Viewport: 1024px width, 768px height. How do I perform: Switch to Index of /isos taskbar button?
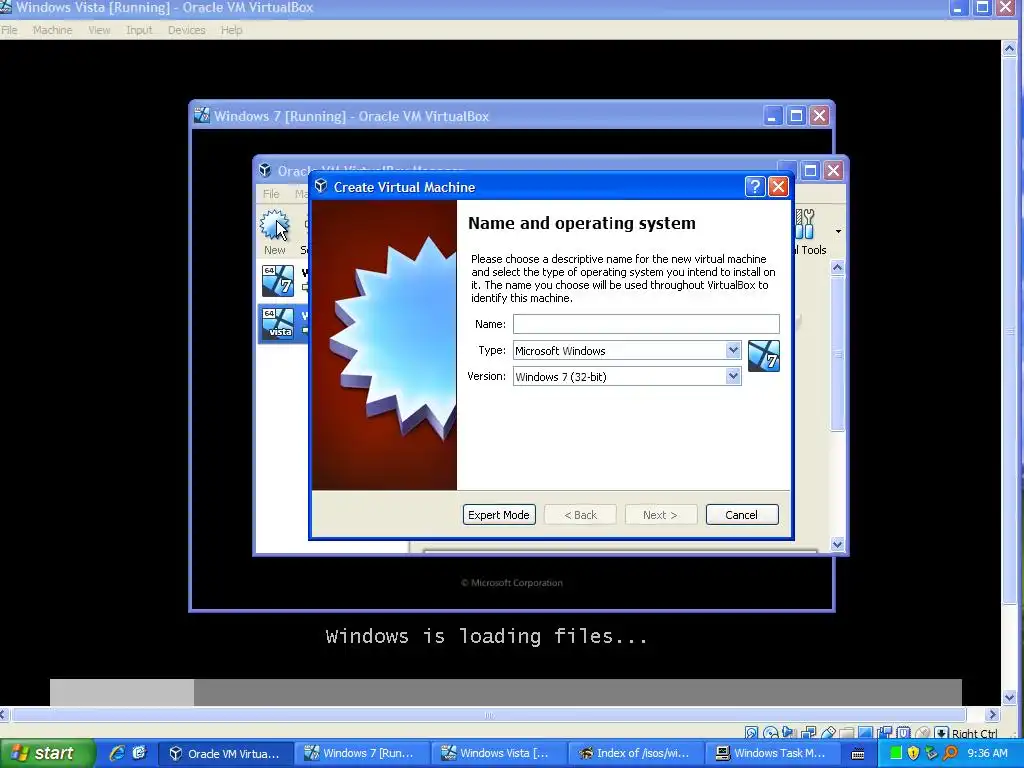(634, 753)
